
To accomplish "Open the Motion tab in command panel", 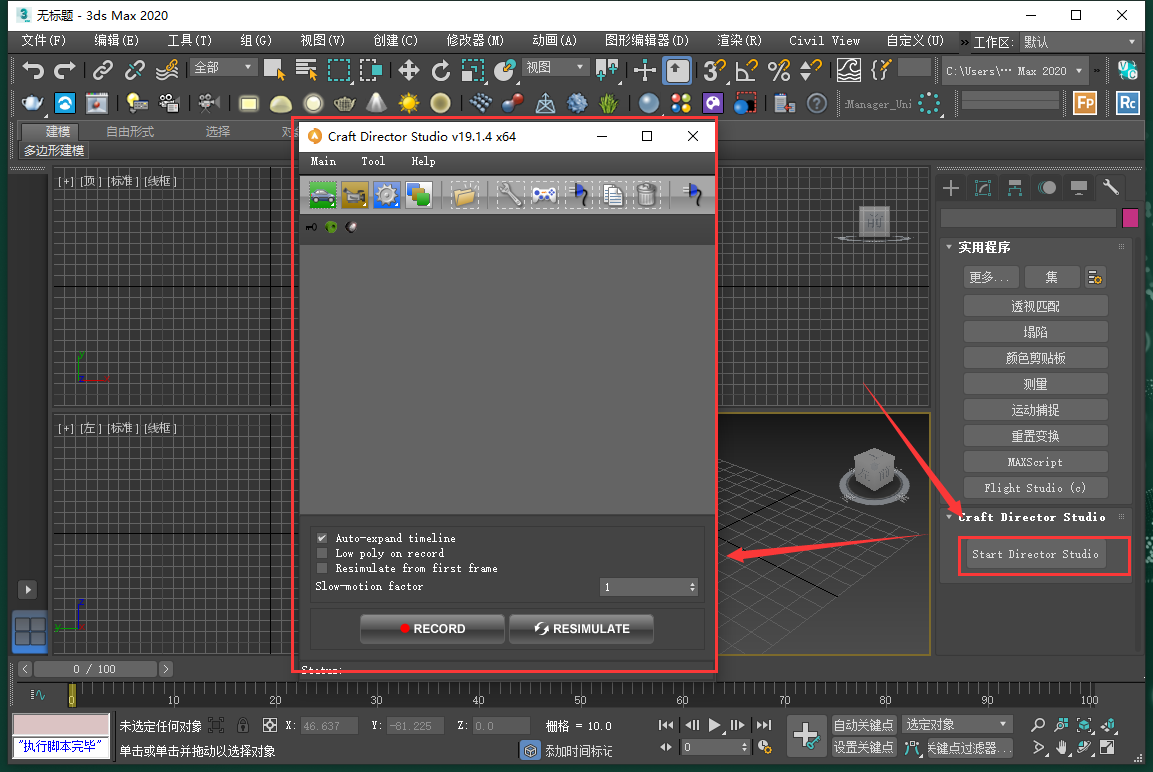I will click(1047, 188).
